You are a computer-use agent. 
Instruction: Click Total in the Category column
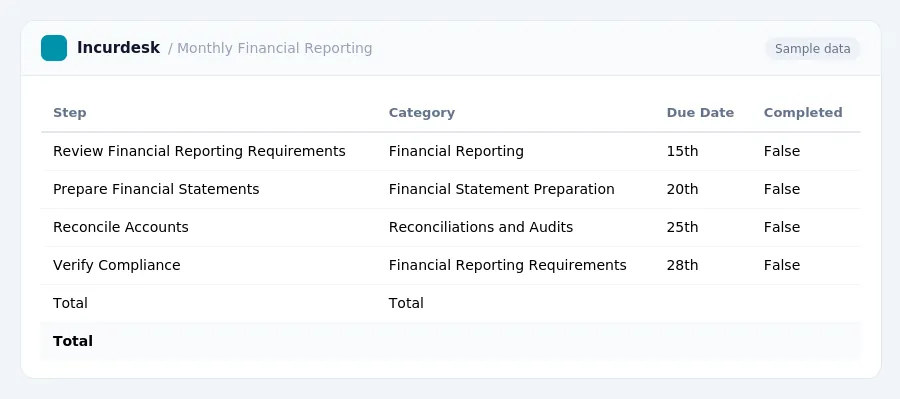406,303
